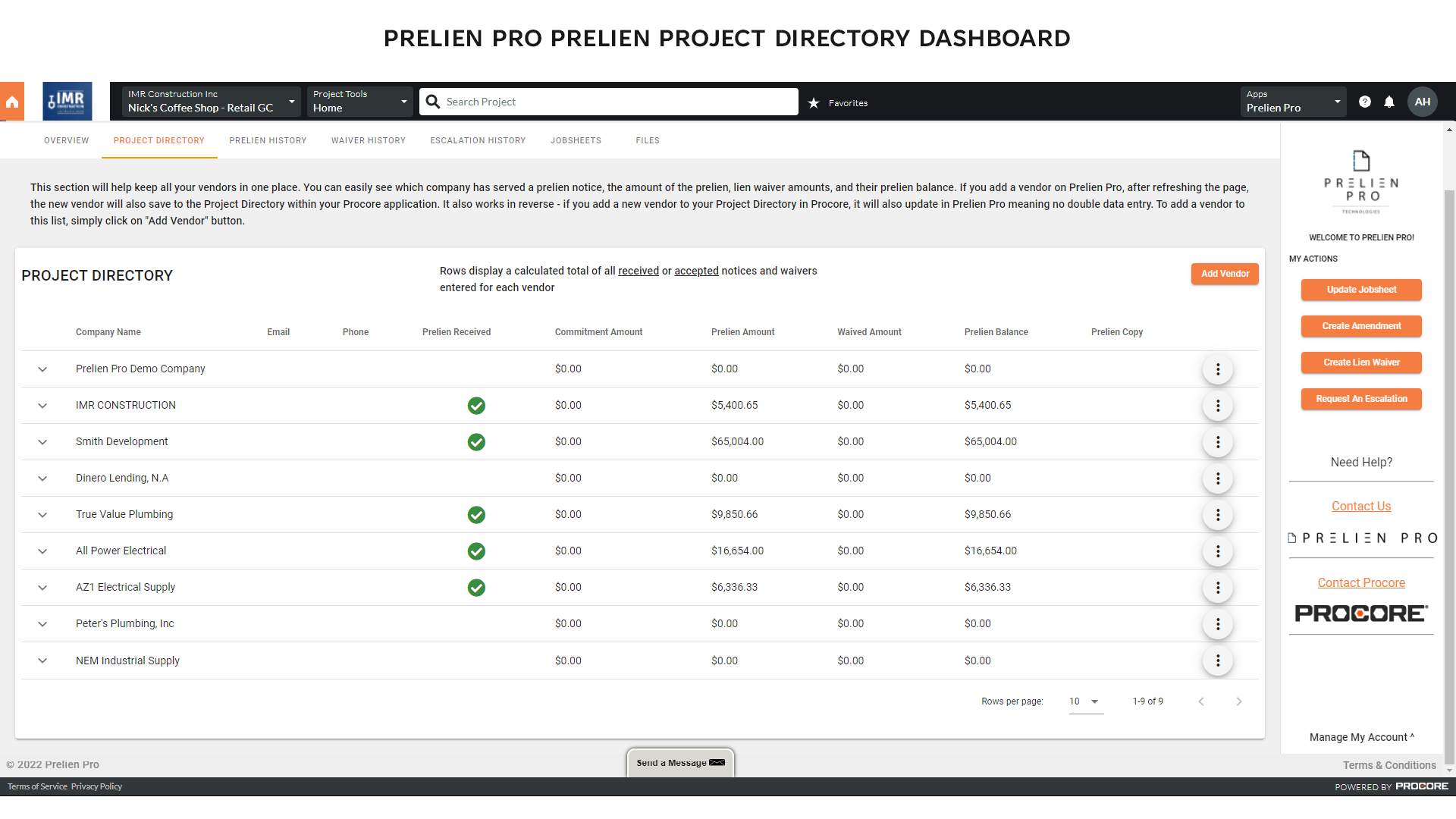The image size is (1456, 819).
Task: Click the Update Jobsheet action button
Action: pos(1361,290)
